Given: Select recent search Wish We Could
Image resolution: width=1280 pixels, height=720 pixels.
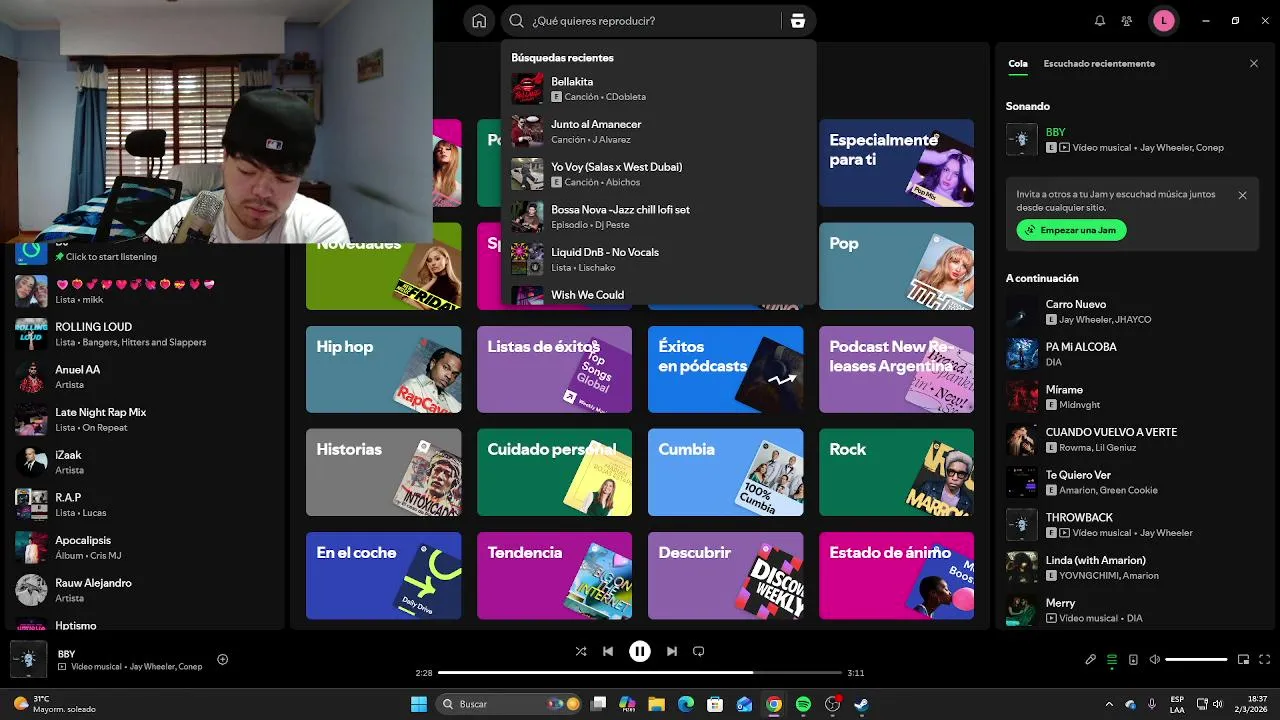Looking at the screenshot, I should pos(658,295).
